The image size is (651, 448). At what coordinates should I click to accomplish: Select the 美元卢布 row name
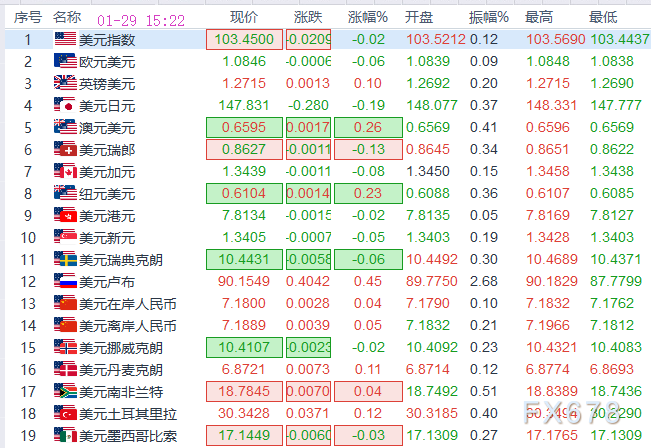[107, 282]
